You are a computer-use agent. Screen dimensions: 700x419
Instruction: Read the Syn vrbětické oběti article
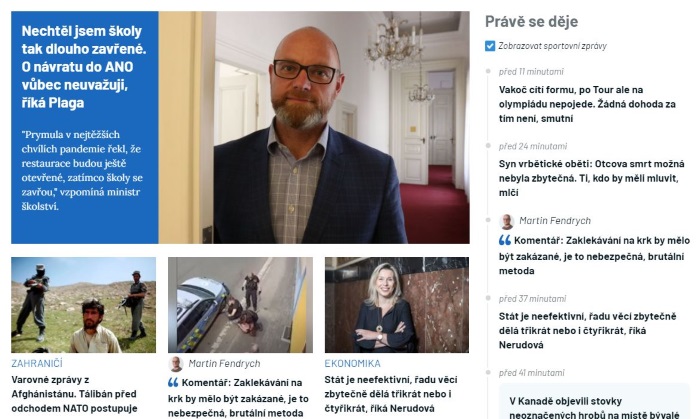(x=592, y=178)
